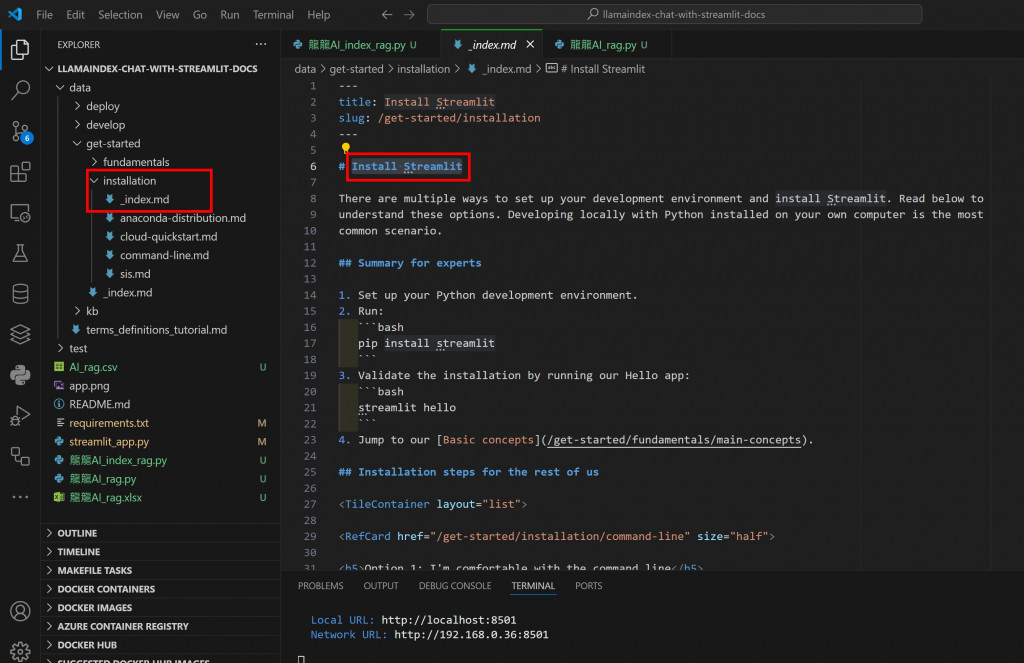Viewport: 1024px width, 663px height.
Task: Expand the DOCKER HUB section
Action: point(160,645)
